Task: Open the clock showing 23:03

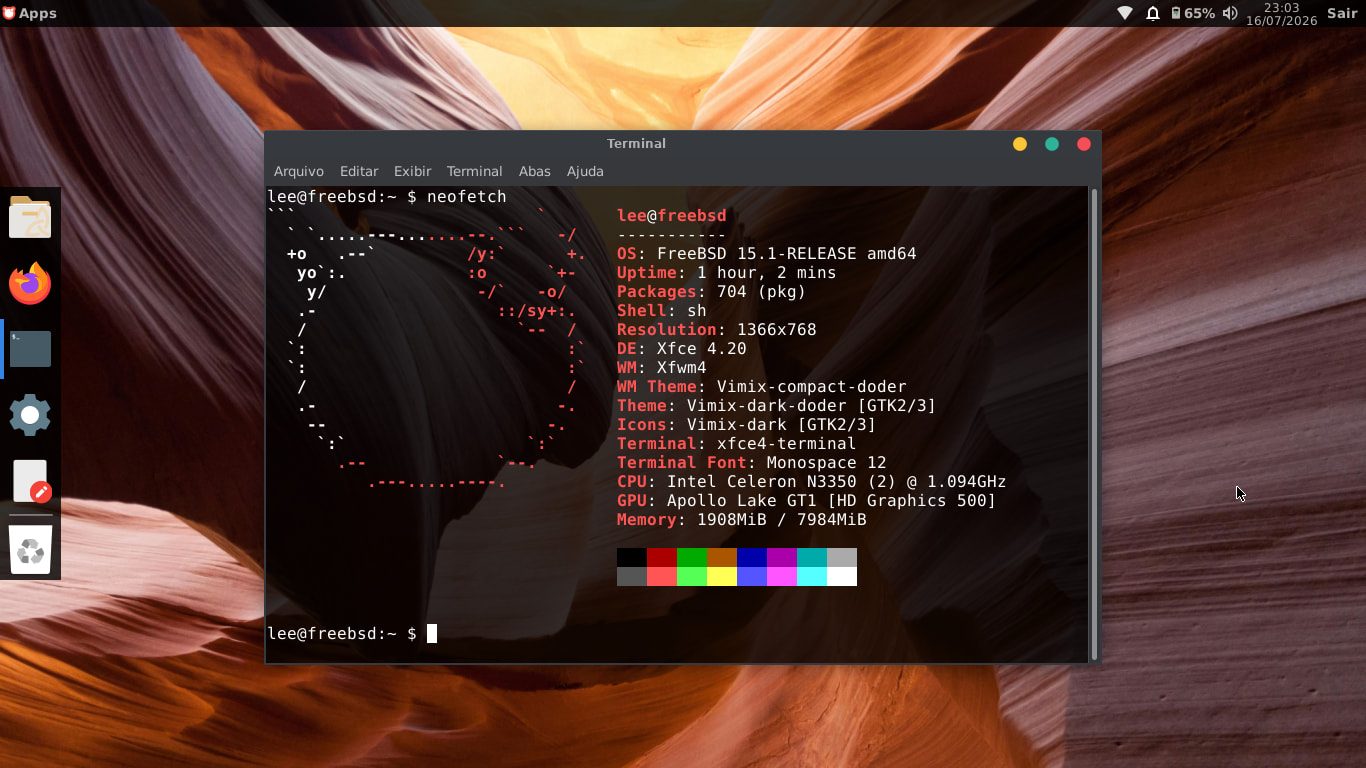Action: coord(1281,13)
